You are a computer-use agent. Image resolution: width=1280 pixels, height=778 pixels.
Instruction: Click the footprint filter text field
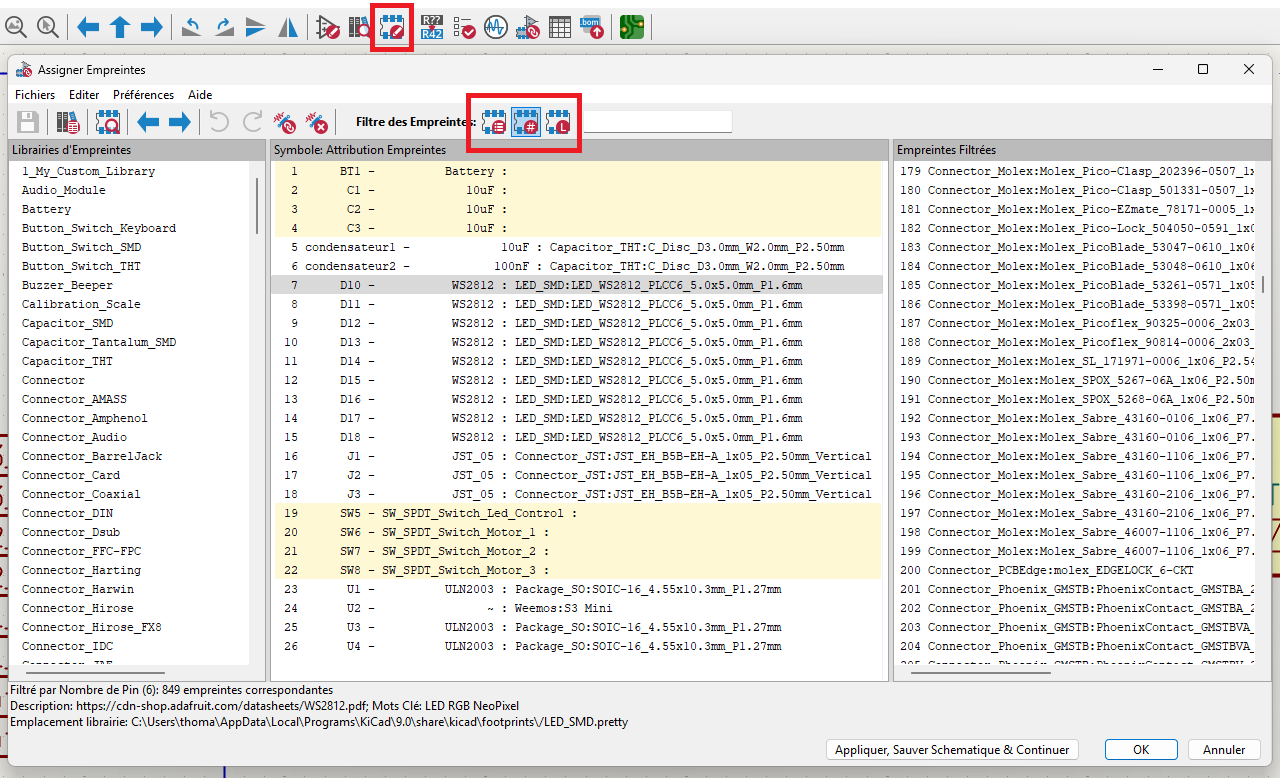tap(658, 122)
